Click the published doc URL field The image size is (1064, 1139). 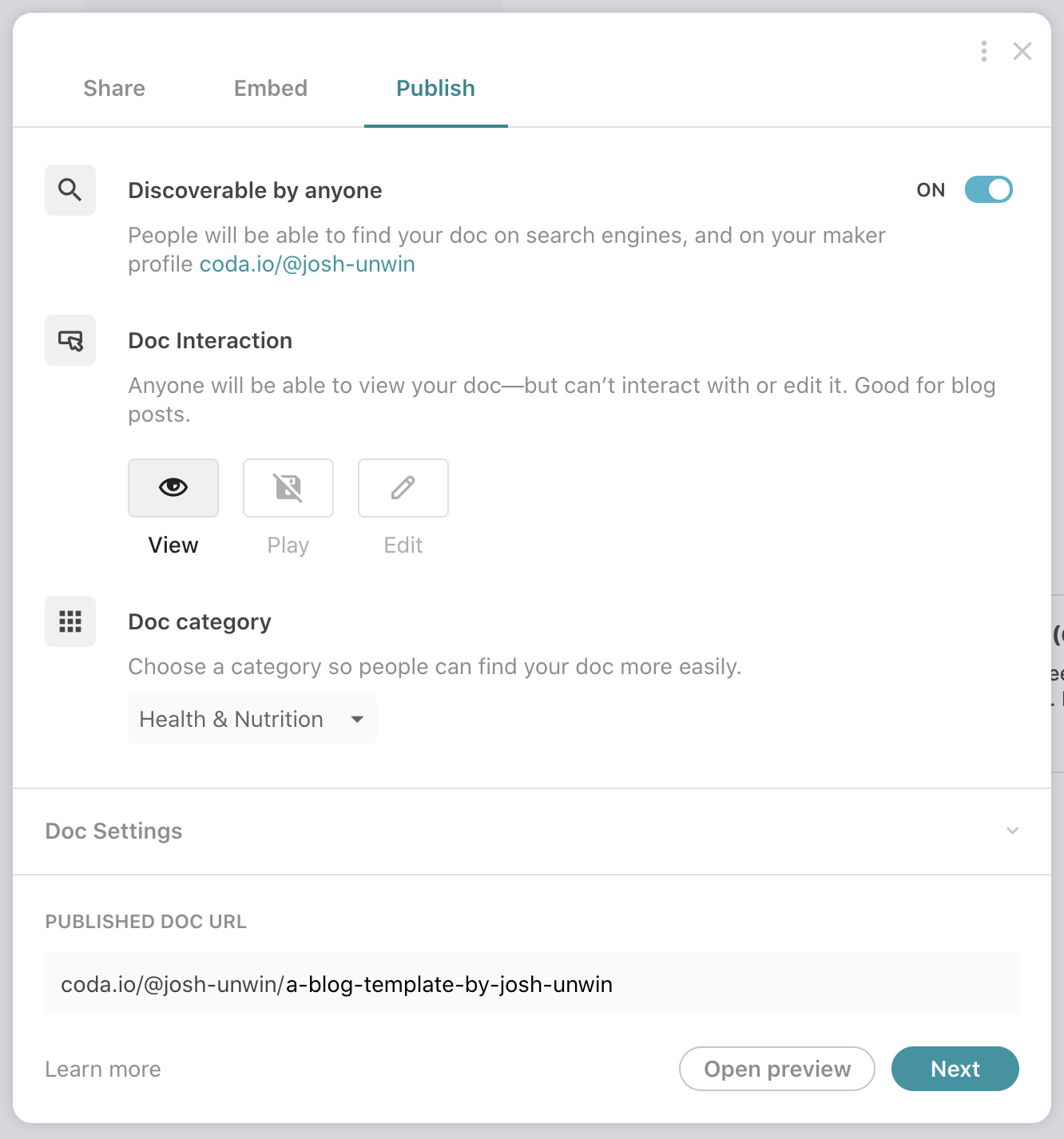(x=532, y=984)
